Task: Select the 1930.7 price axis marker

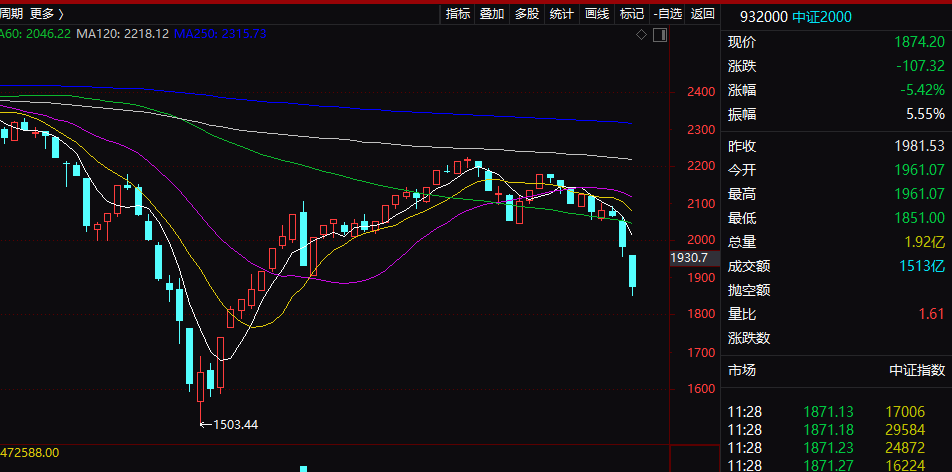Action: tap(688, 258)
